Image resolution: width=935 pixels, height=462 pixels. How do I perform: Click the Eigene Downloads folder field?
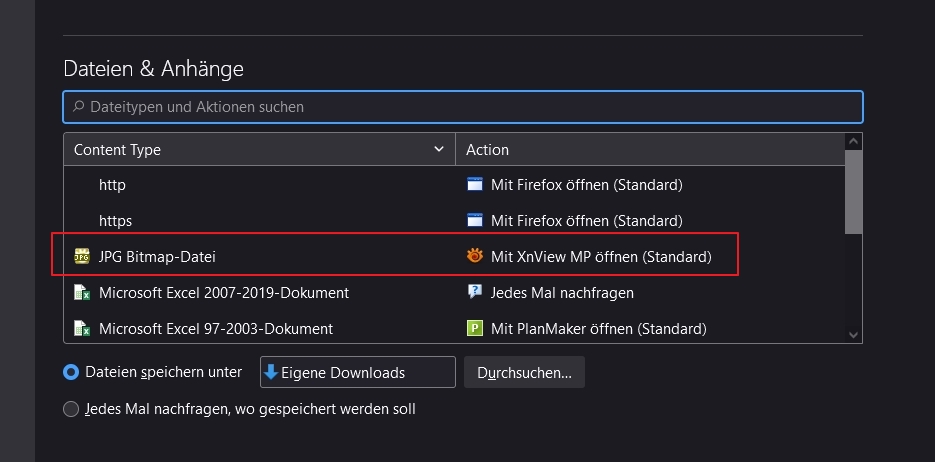(x=357, y=372)
